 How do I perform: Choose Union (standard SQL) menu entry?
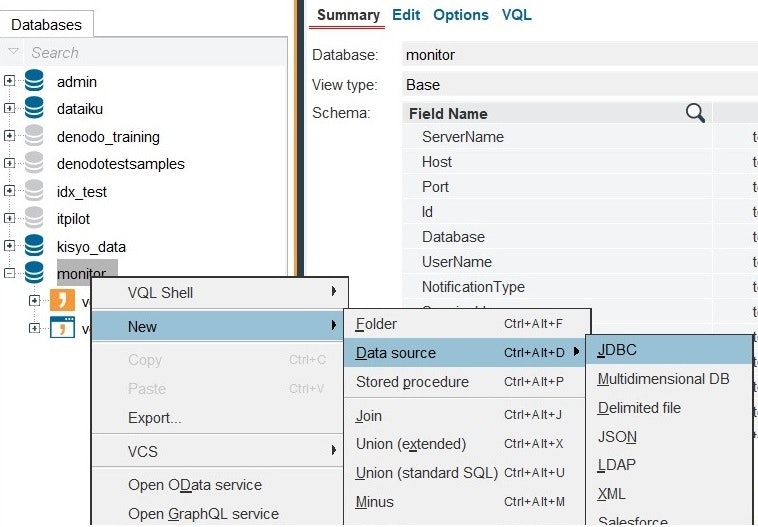(465, 472)
